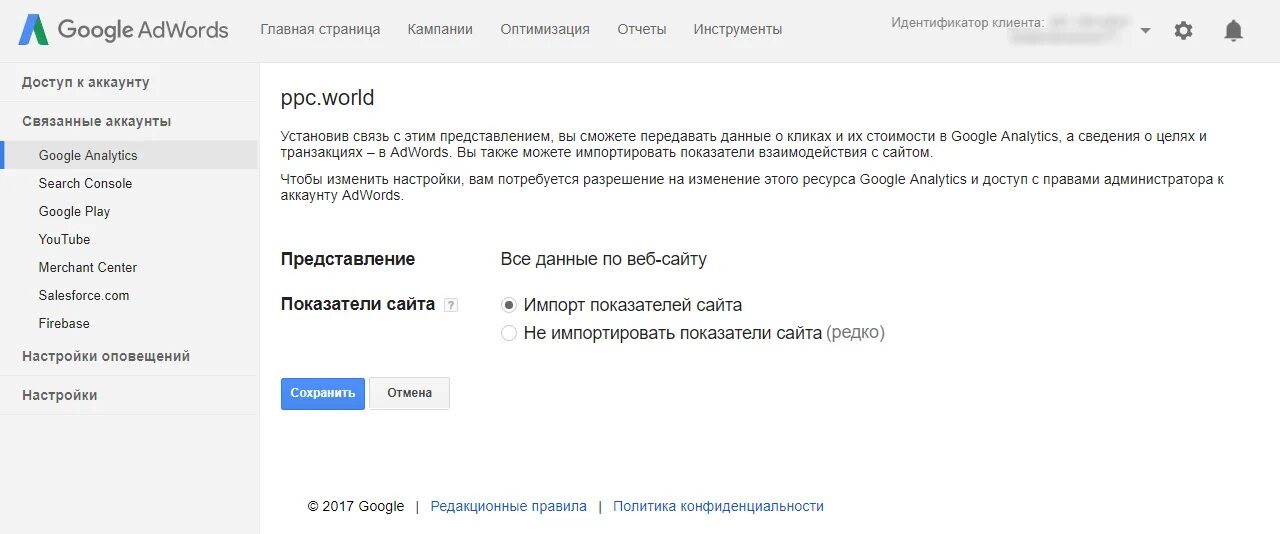
Task: Expand the client ID account dropdown
Action: 1145,31
